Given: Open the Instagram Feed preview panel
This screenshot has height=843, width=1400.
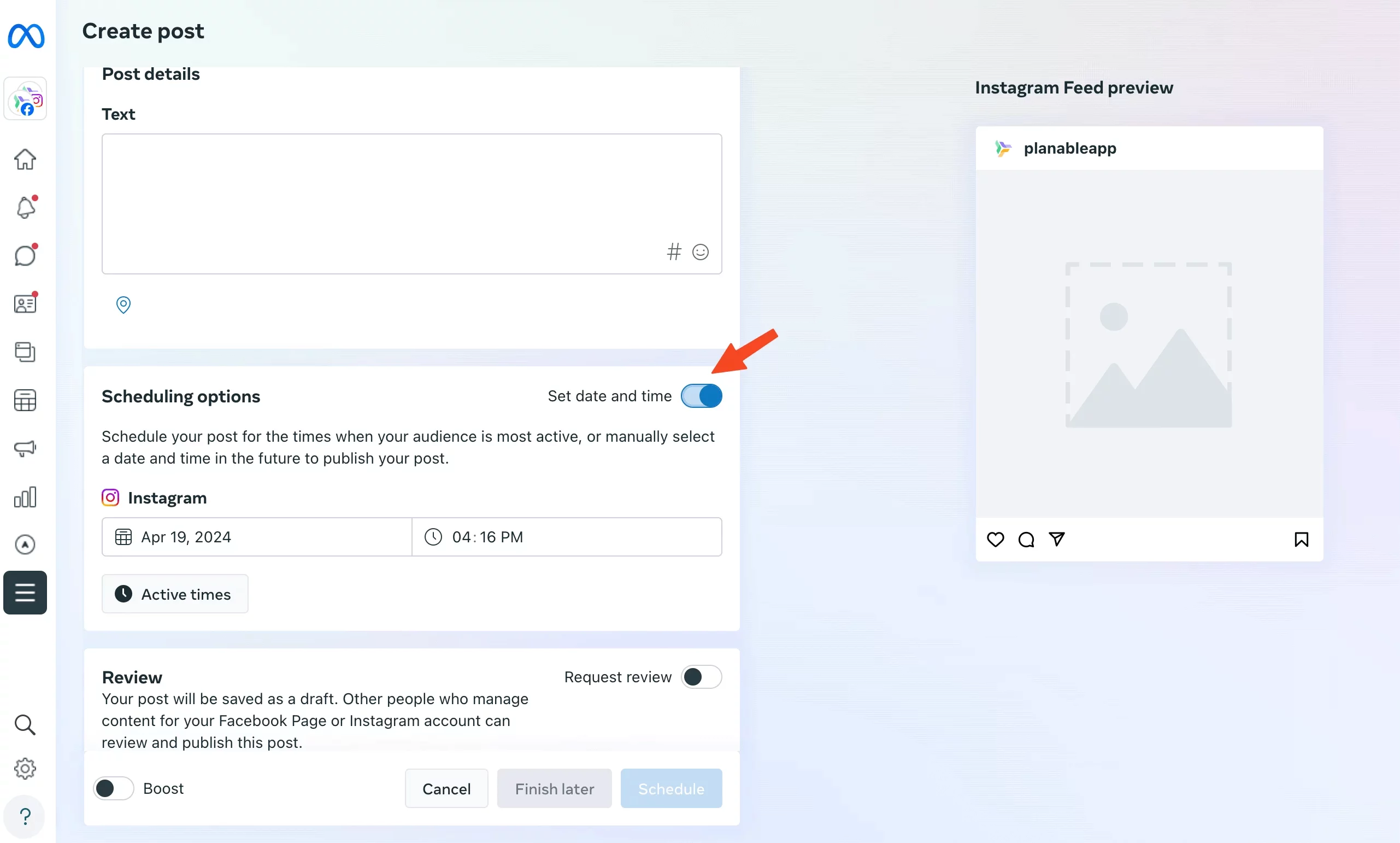Looking at the screenshot, I should click(1074, 88).
